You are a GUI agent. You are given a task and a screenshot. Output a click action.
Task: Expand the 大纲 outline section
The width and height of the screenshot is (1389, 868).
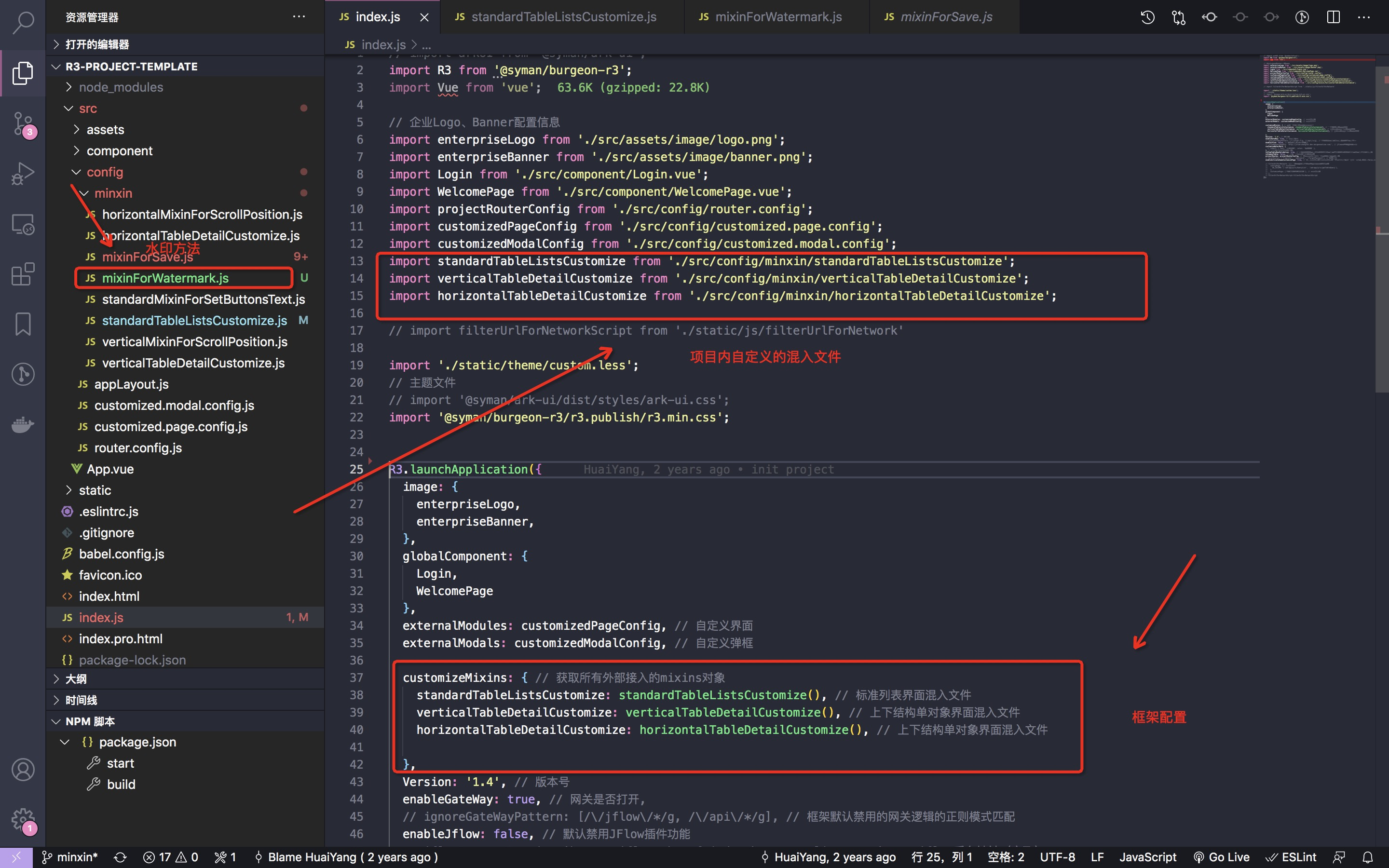tap(185, 679)
